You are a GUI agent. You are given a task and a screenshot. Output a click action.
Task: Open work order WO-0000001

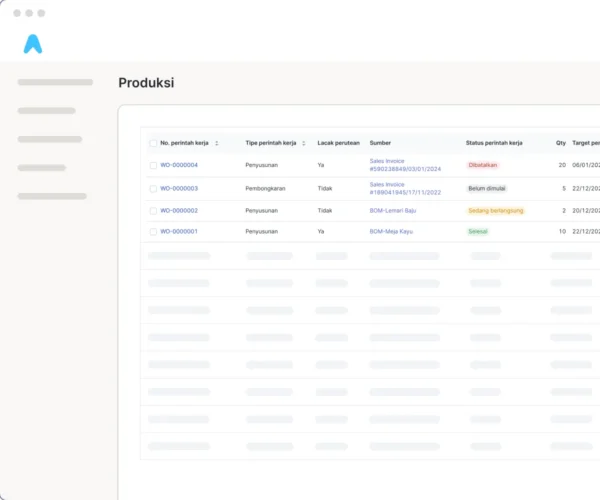pyautogui.click(x=179, y=231)
